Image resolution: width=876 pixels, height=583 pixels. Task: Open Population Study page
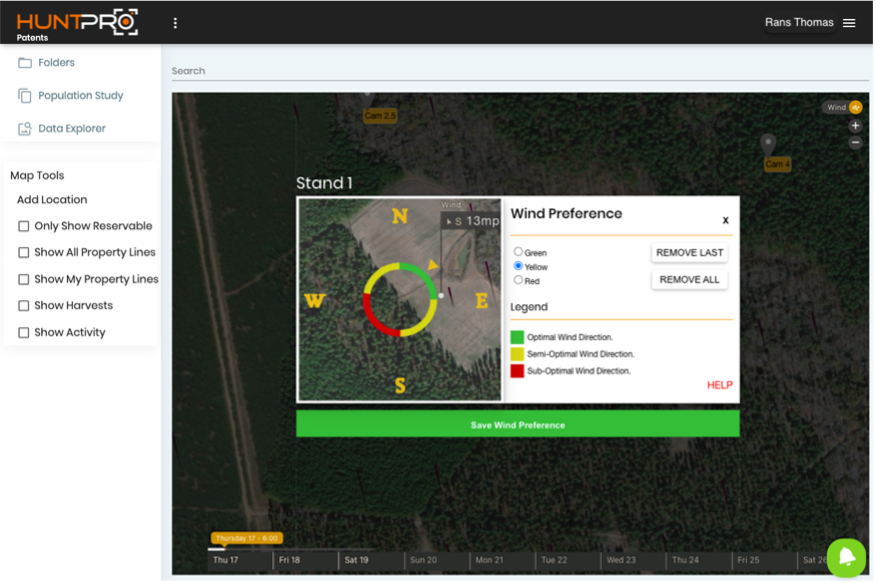tap(80, 95)
